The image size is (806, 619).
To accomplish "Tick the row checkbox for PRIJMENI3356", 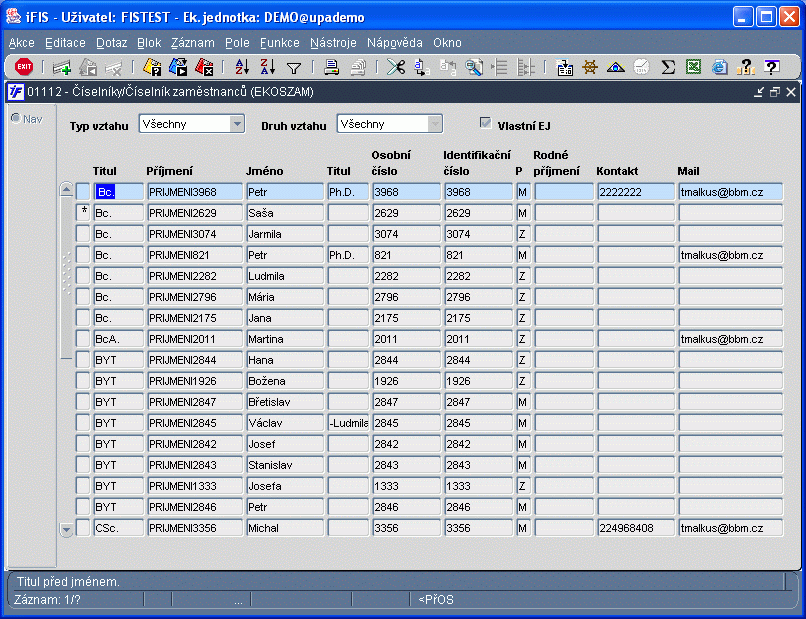I will coord(83,528).
